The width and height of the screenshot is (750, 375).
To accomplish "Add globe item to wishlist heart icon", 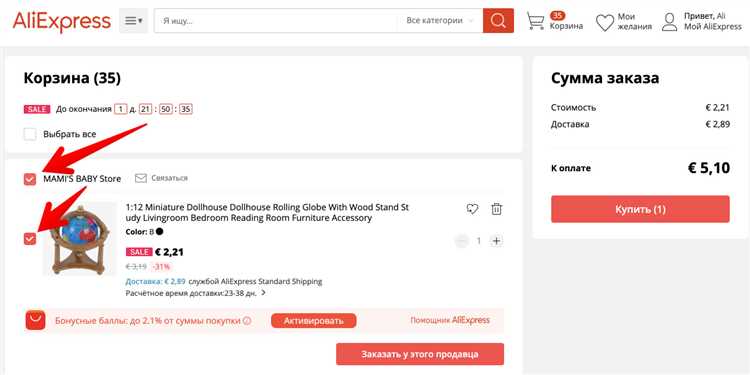I will (x=472, y=209).
